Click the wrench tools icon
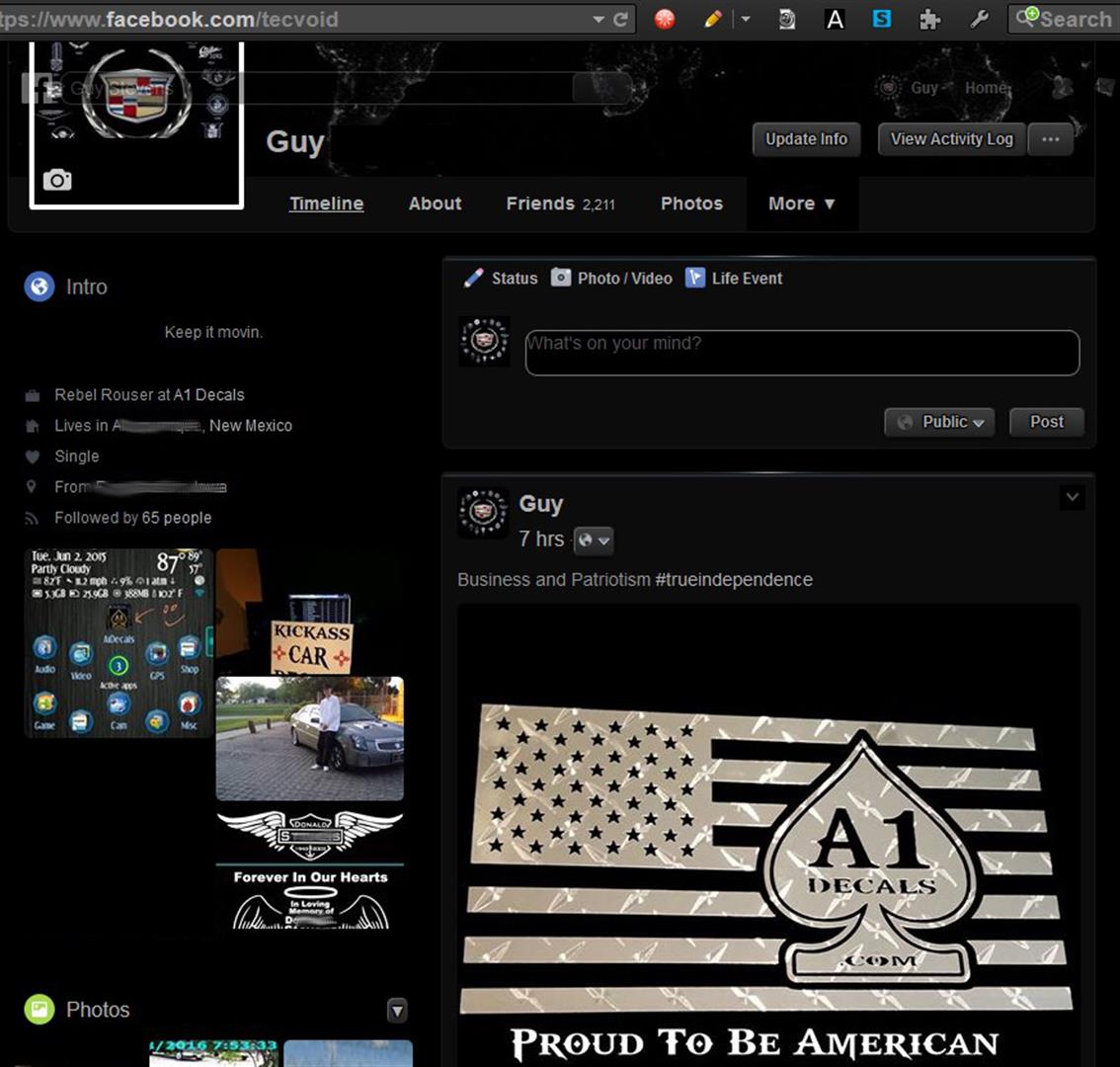This screenshot has height=1067, width=1120. click(x=980, y=20)
